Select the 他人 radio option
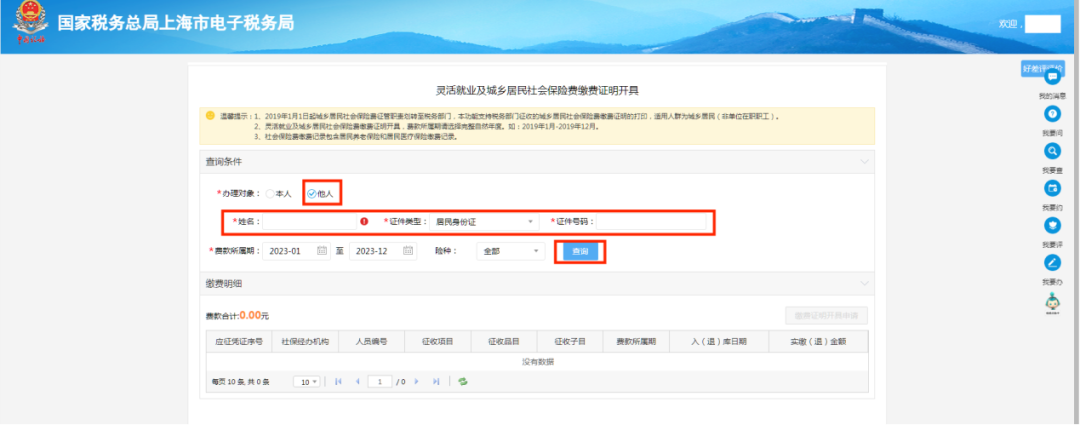Viewport: 1080px width, 425px height. (312, 193)
